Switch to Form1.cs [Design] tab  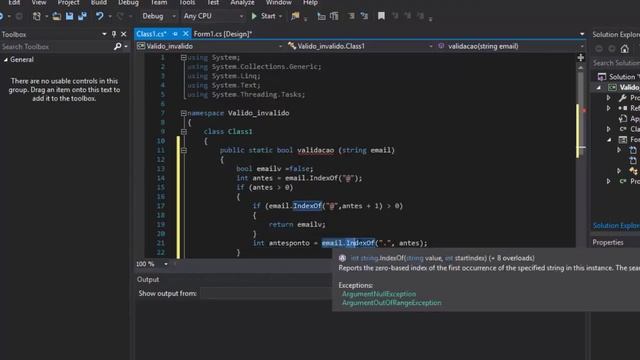pos(222,34)
